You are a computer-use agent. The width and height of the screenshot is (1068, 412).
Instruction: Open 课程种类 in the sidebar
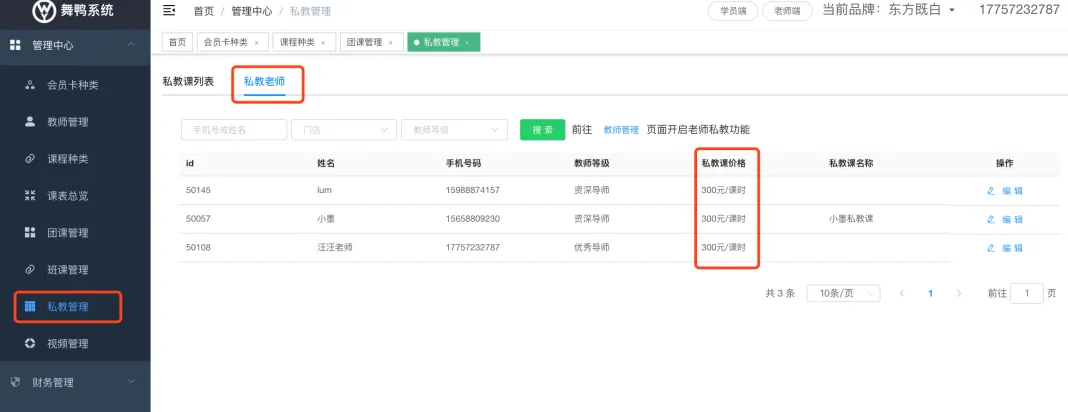point(68,159)
